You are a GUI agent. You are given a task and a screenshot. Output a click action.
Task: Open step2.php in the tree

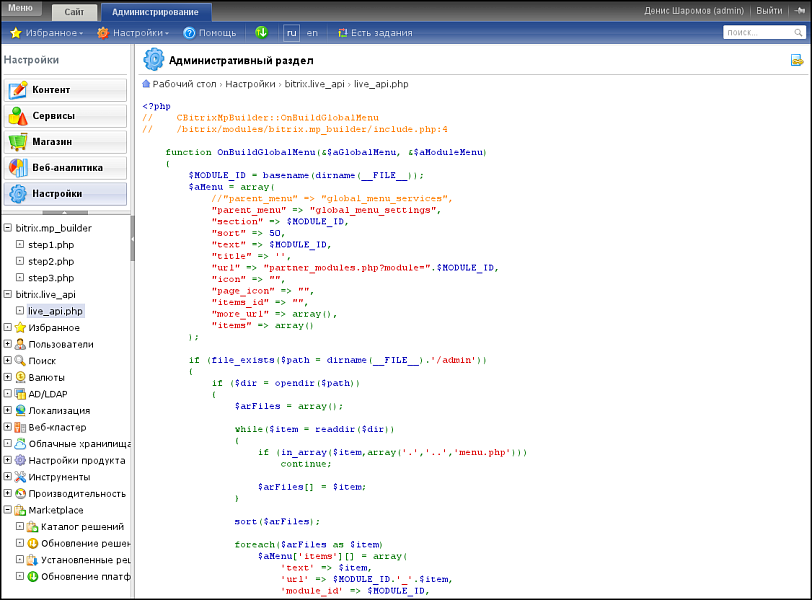tap(50, 261)
